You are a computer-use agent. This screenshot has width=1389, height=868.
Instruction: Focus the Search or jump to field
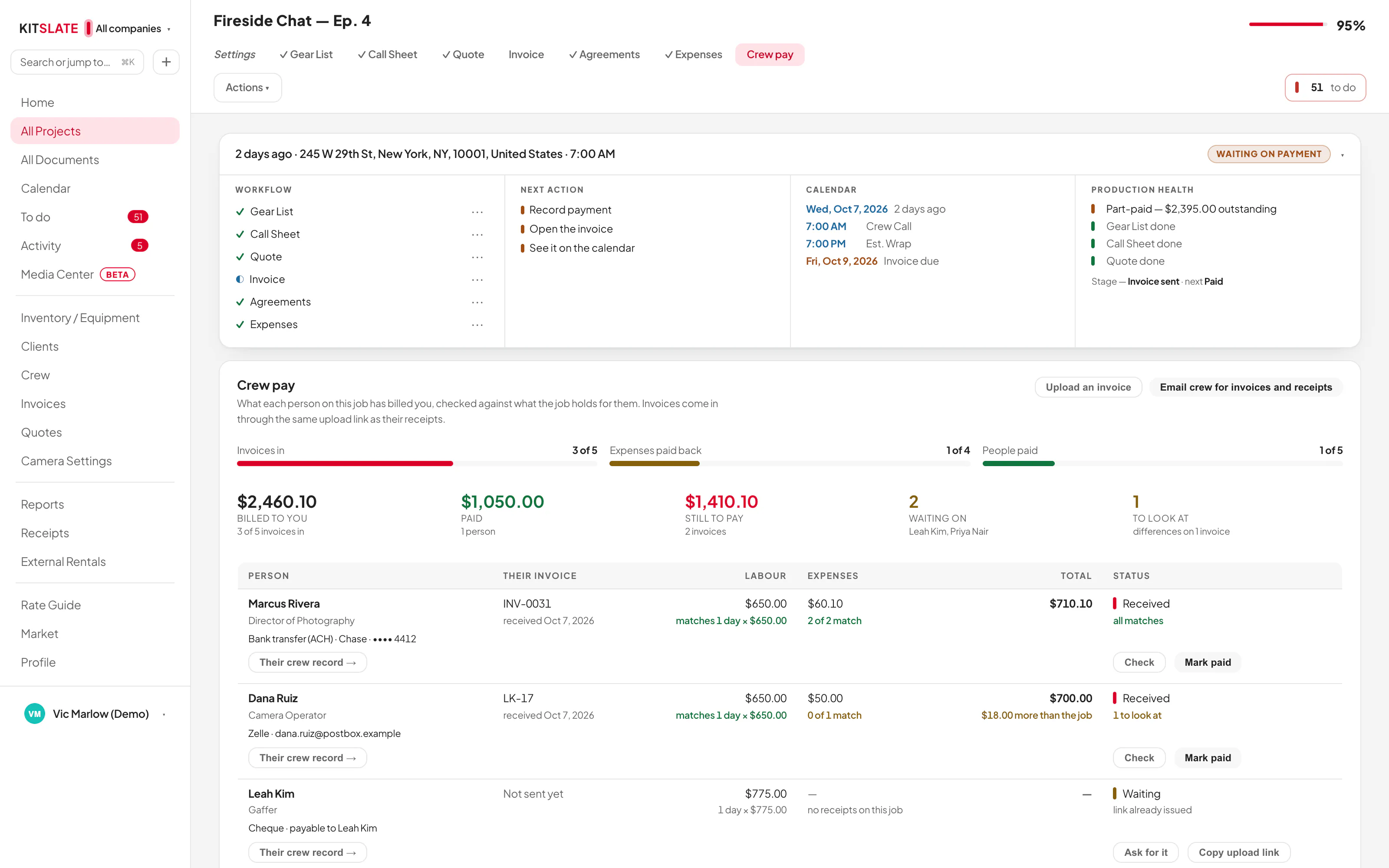[77, 62]
